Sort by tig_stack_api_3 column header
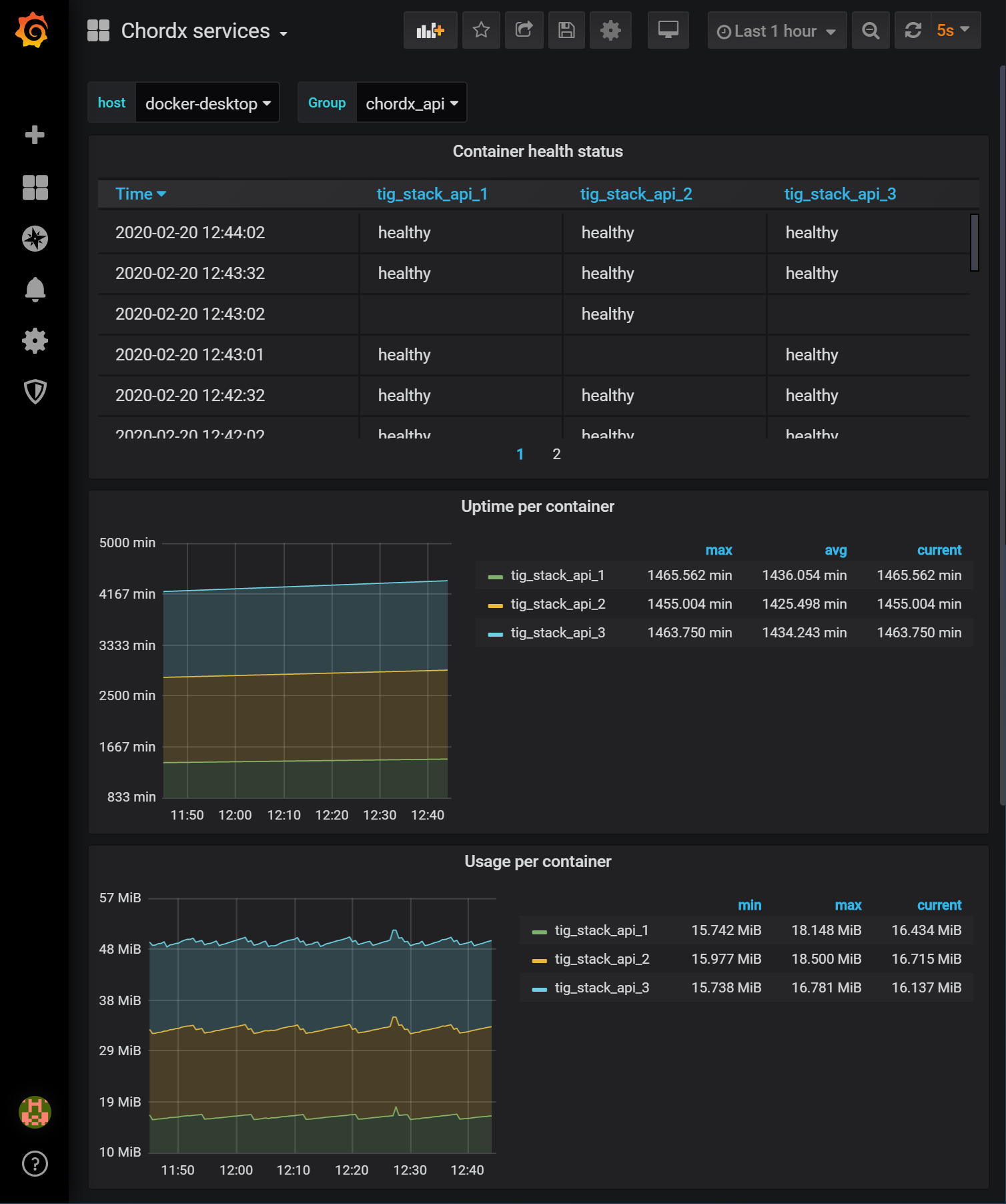 [x=840, y=194]
